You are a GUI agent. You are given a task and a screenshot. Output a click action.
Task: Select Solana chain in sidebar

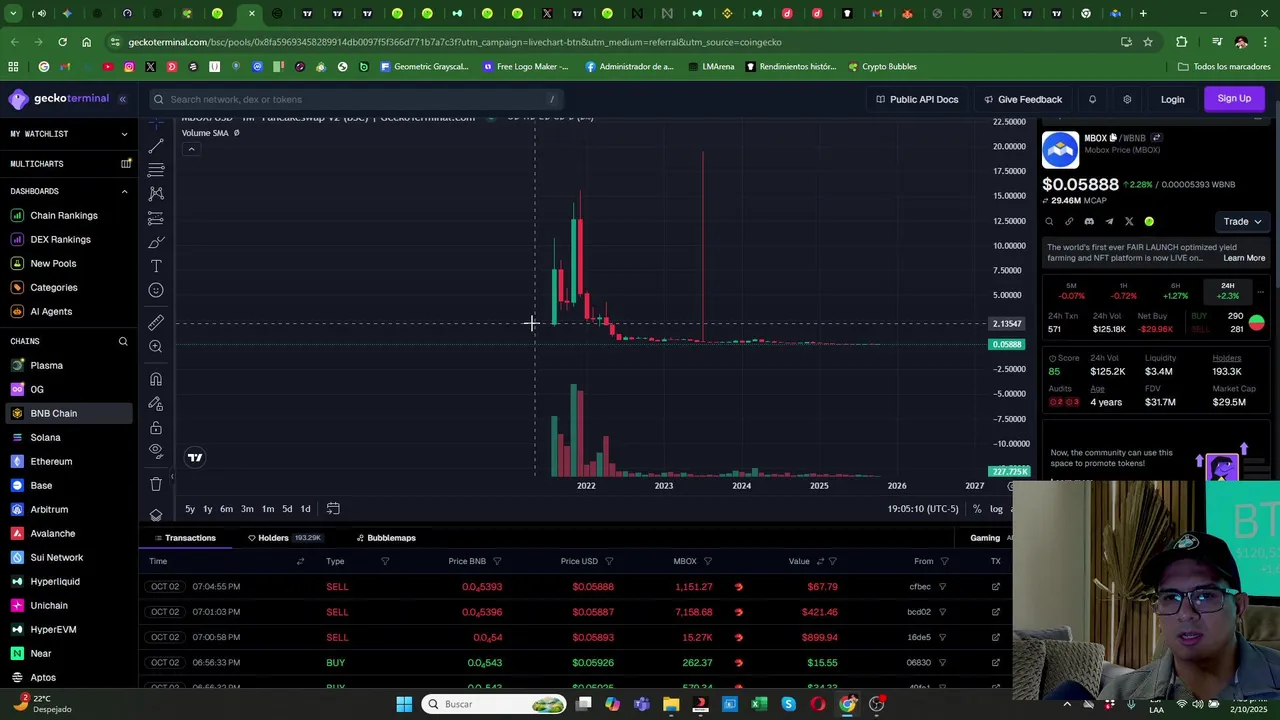(45, 437)
